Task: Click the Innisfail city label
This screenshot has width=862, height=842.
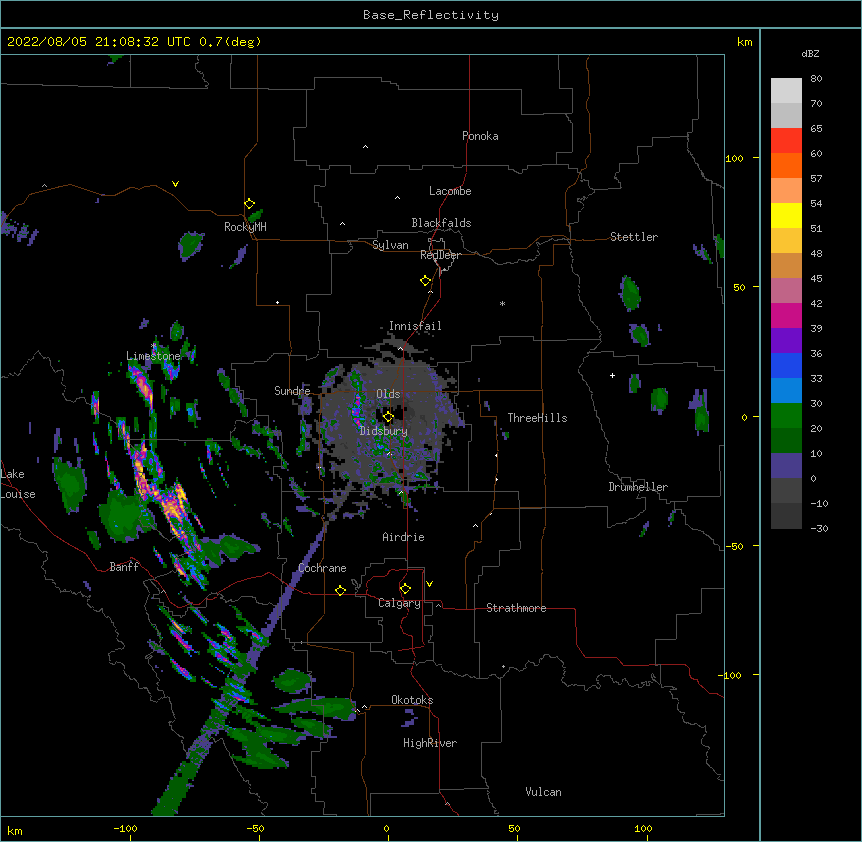Action: (415, 326)
